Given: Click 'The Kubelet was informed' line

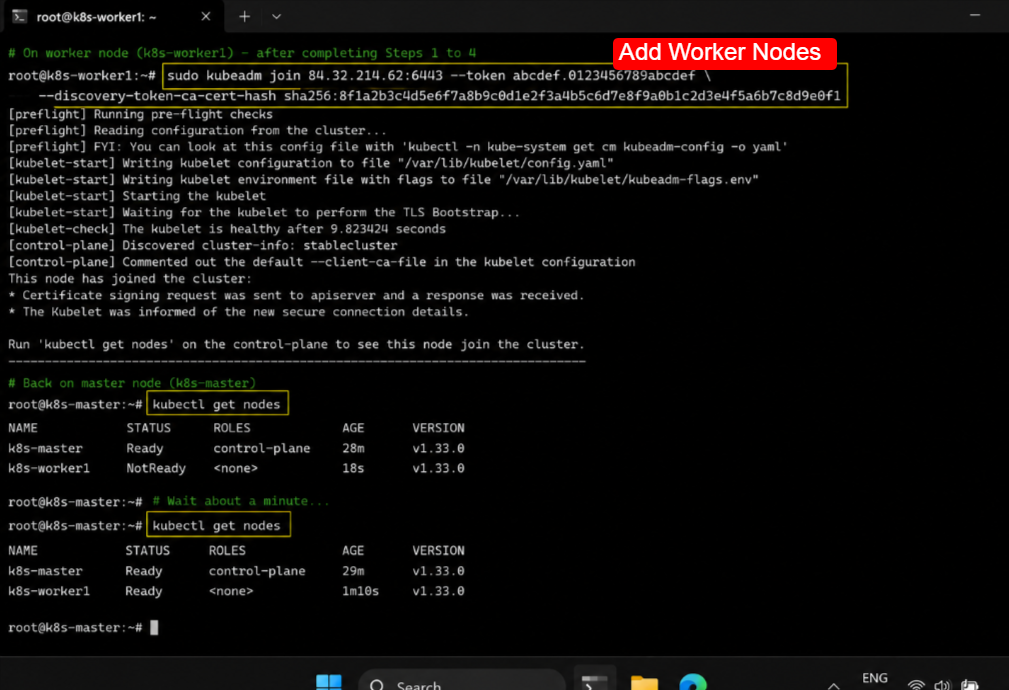Looking at the screenshot, I should point(238,312).
